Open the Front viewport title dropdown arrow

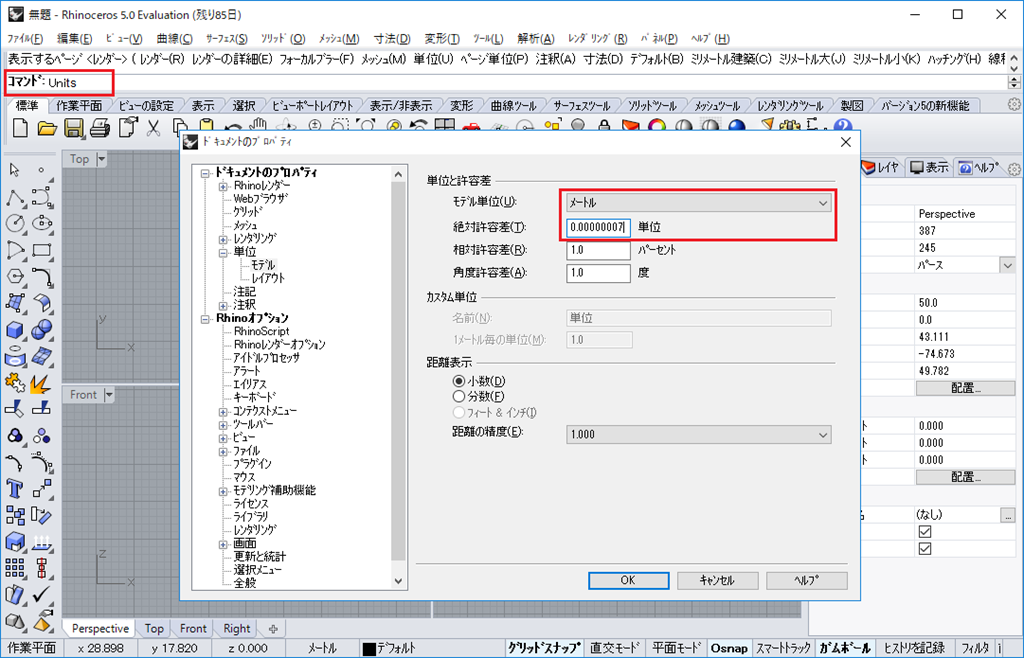point(109,394)
